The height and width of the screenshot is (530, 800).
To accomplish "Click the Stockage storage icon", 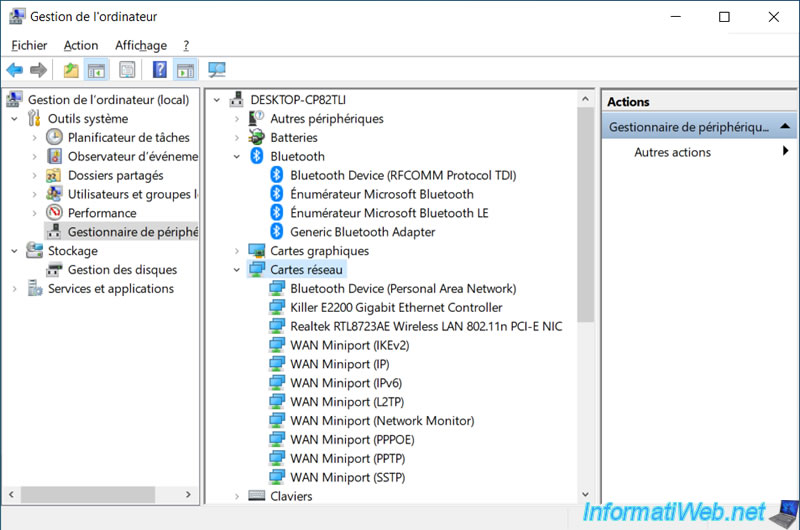I will (34, 250).
